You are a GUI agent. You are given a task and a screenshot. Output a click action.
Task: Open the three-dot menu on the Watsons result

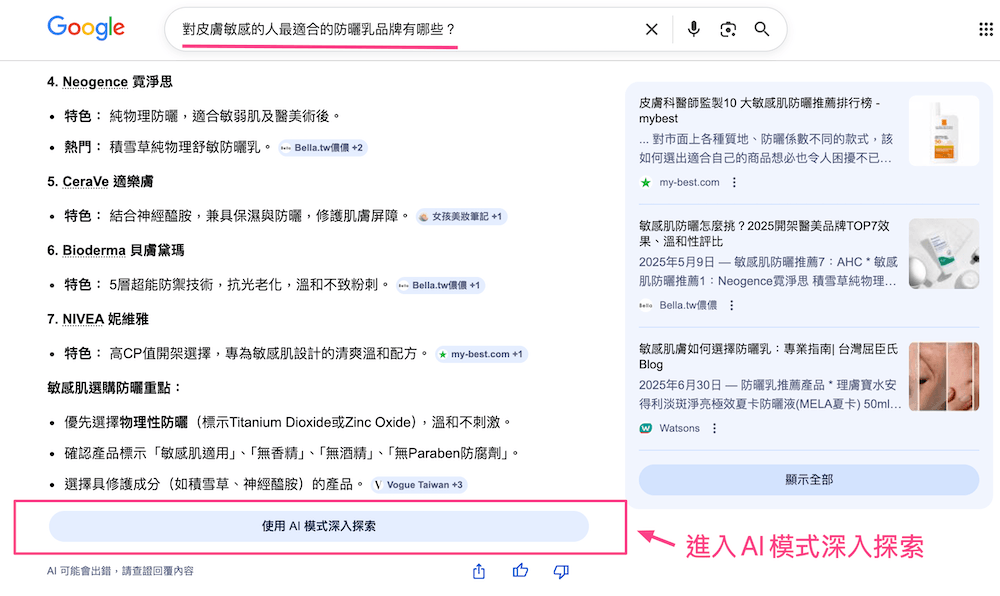pyautogui.click(x=713, y=427)
